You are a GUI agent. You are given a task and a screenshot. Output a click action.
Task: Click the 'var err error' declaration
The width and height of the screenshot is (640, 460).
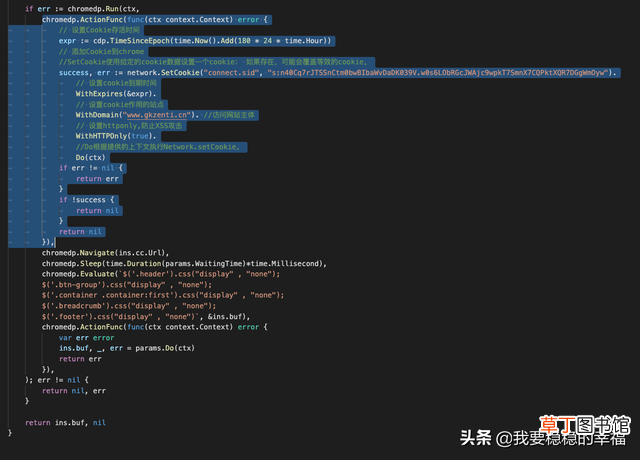[x=87, y=338]
